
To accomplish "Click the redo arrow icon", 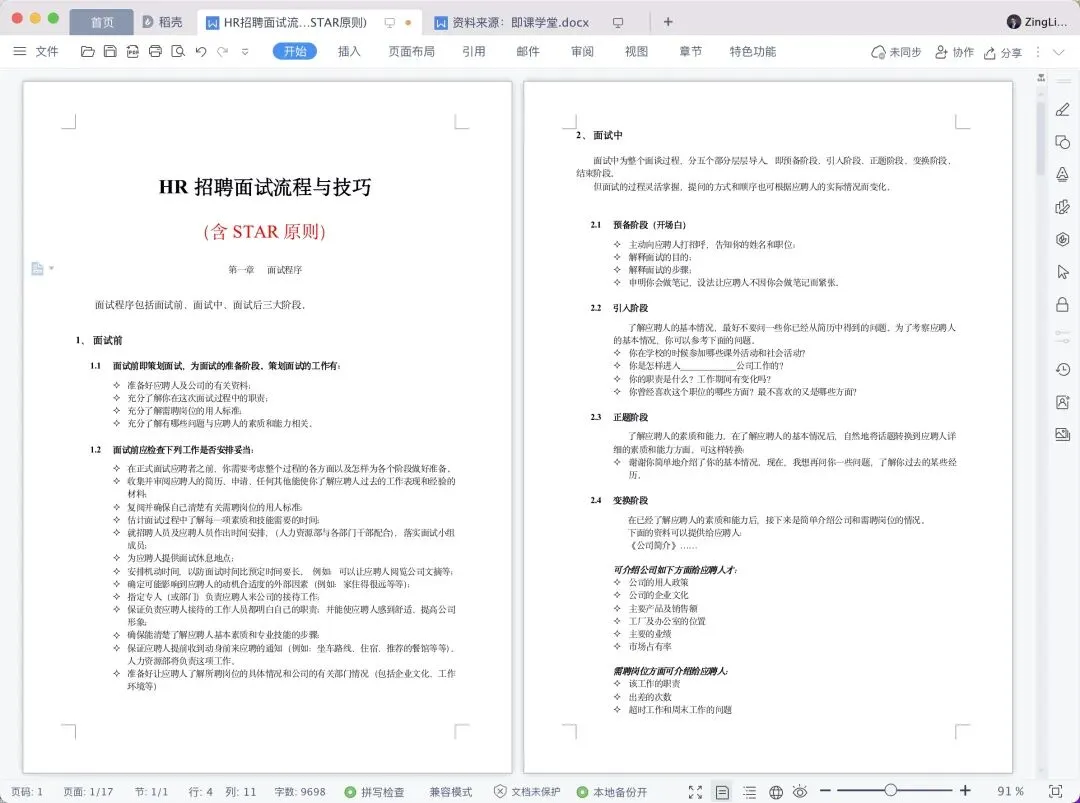I will click(x=222, y=52).
